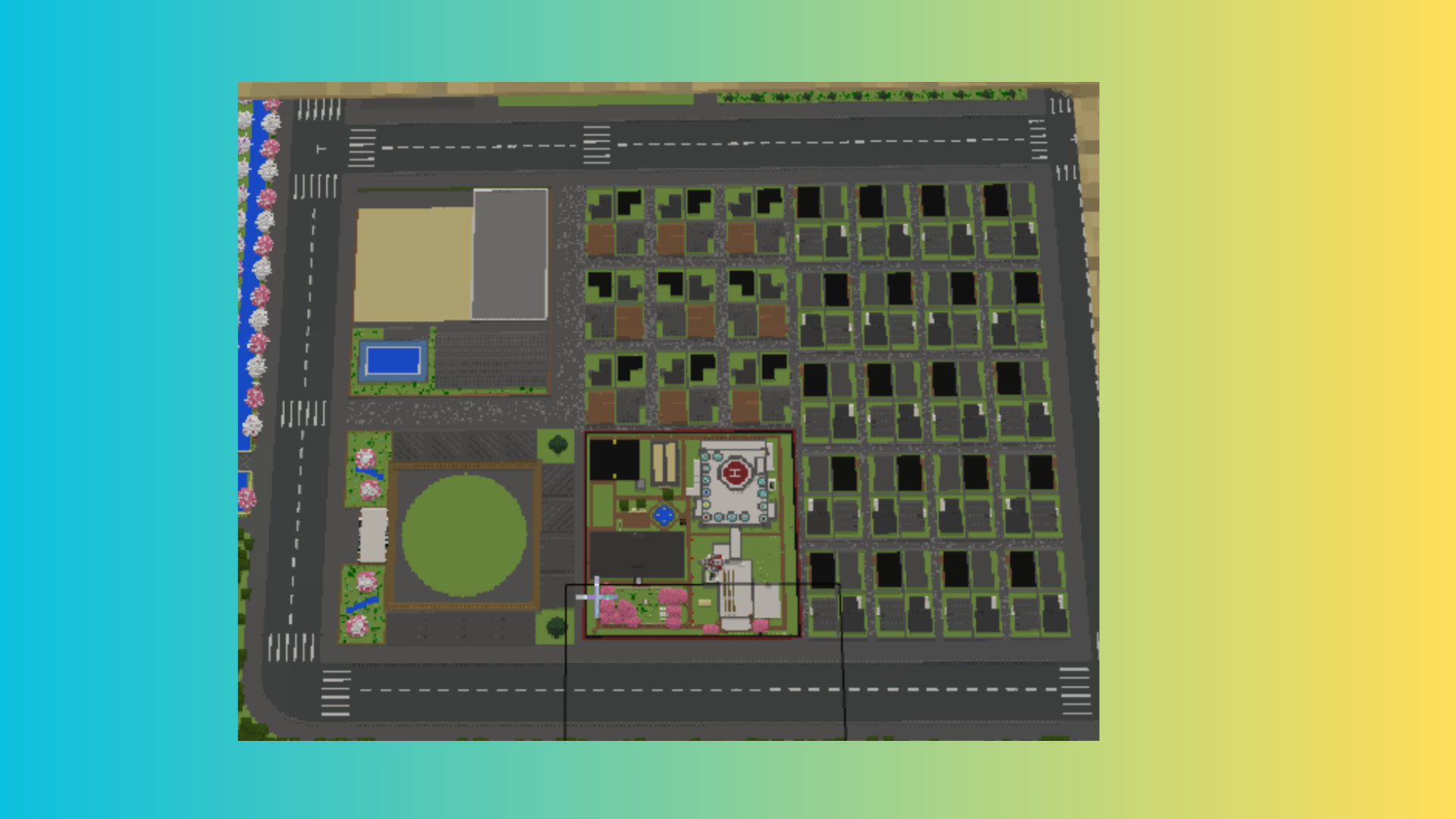This screenshot has height=819, width=1456.
Task: Click the dark parking lot beside pool
Action: pos(491,359)
